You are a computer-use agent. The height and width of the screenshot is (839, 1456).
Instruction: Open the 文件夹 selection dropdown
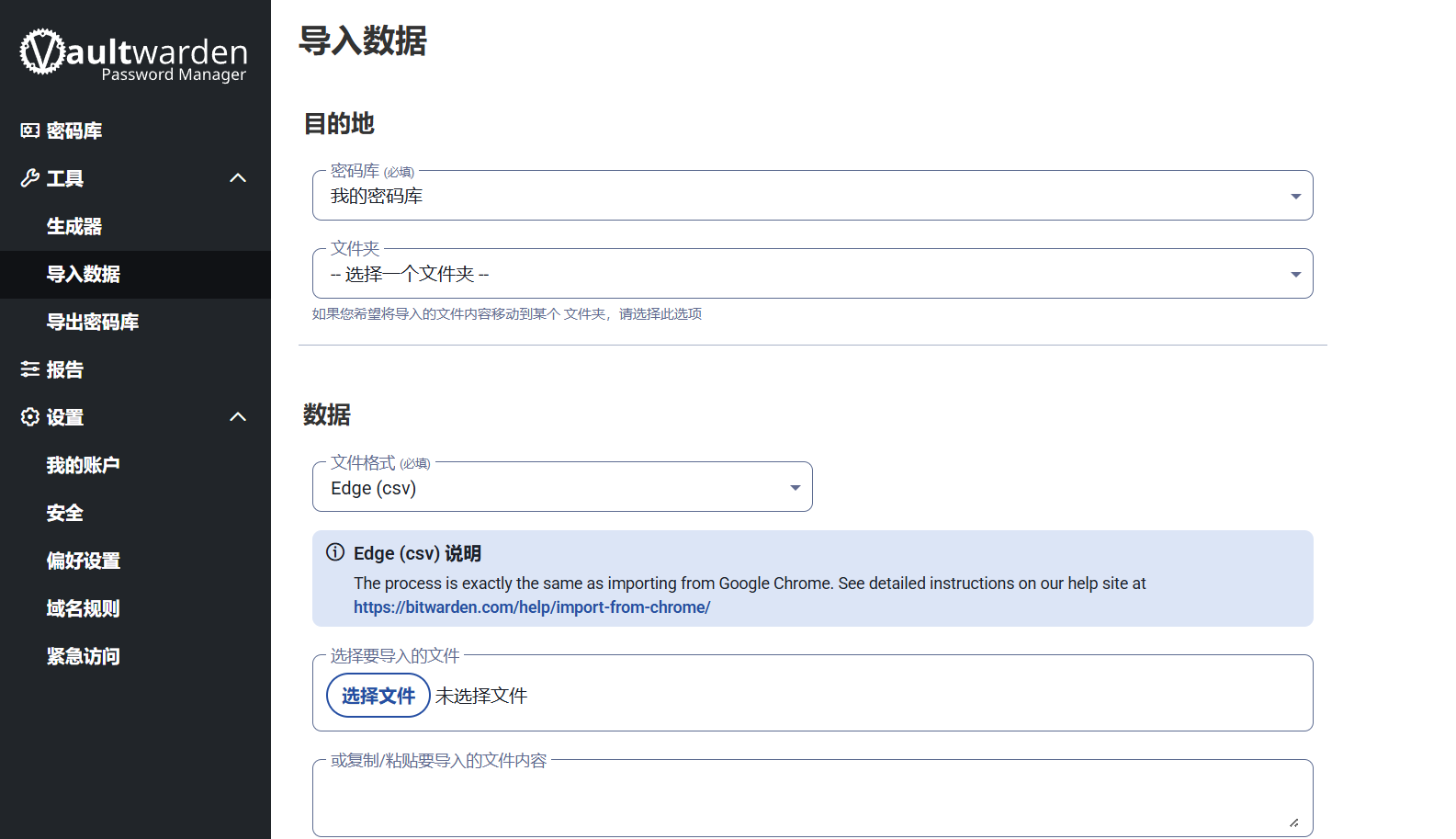click(812, 274)
